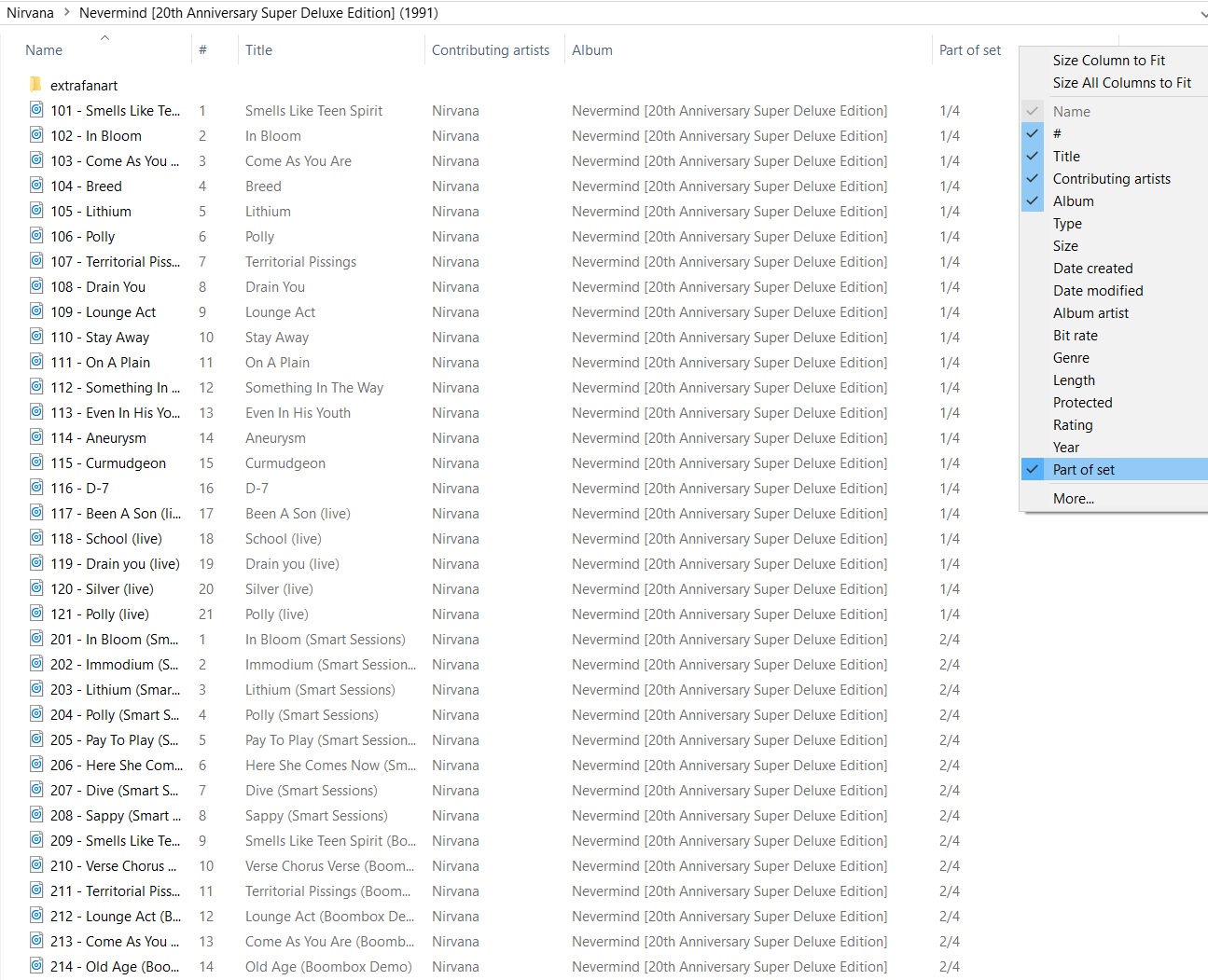Click the audio file icon for 101 - Smells Like Teen Spirit

click(36, 110)
